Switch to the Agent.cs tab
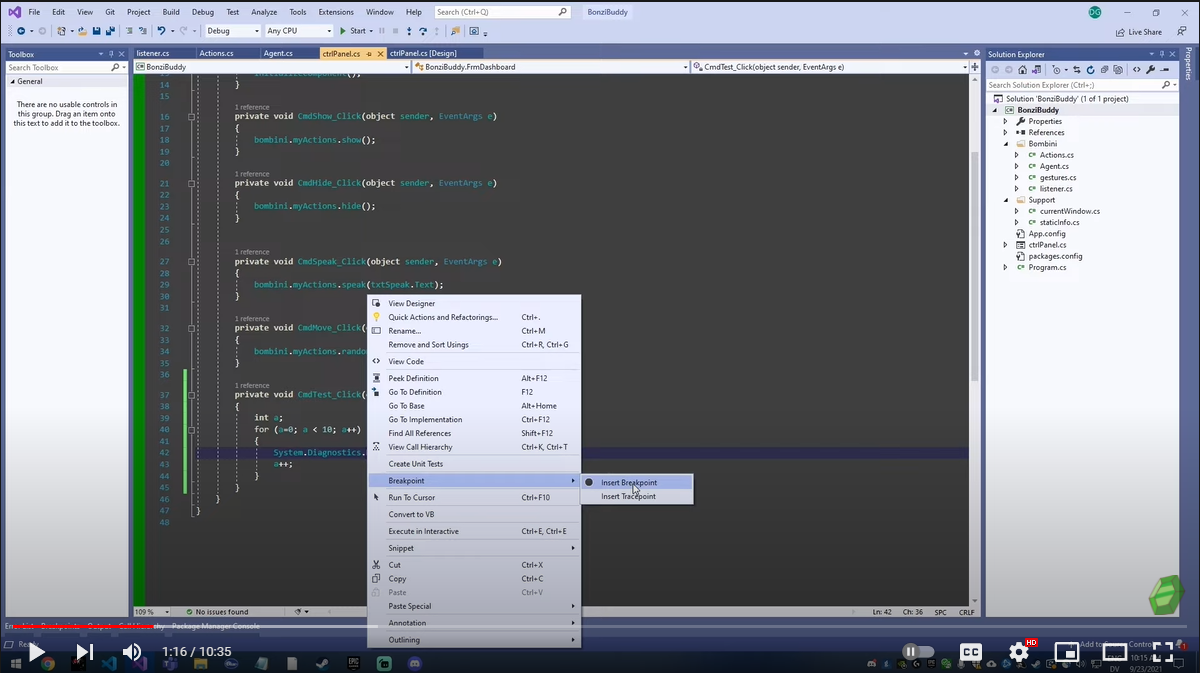Screen dimensions: 1200x673 pyautogui.click(x=277, y=53)
